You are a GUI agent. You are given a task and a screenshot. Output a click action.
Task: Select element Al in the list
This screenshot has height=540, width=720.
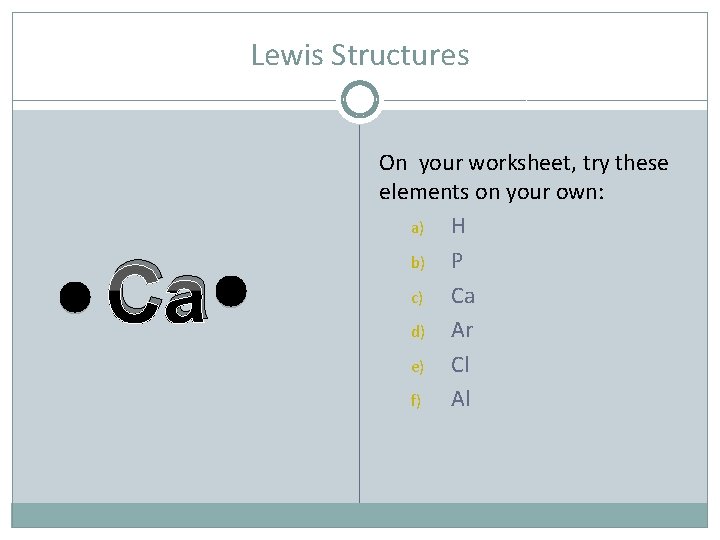tap(460, 399)
